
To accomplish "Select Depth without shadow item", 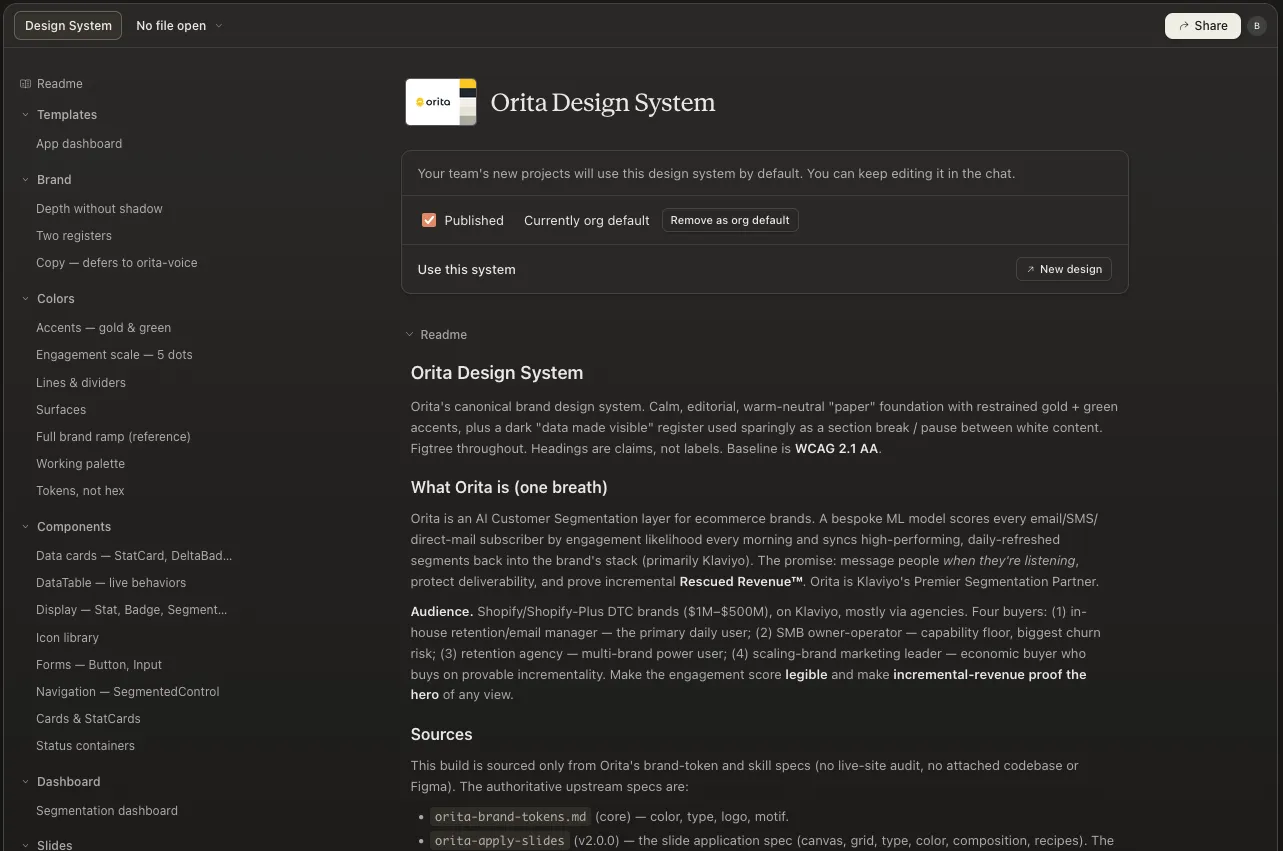I will (x=99, y=209).
